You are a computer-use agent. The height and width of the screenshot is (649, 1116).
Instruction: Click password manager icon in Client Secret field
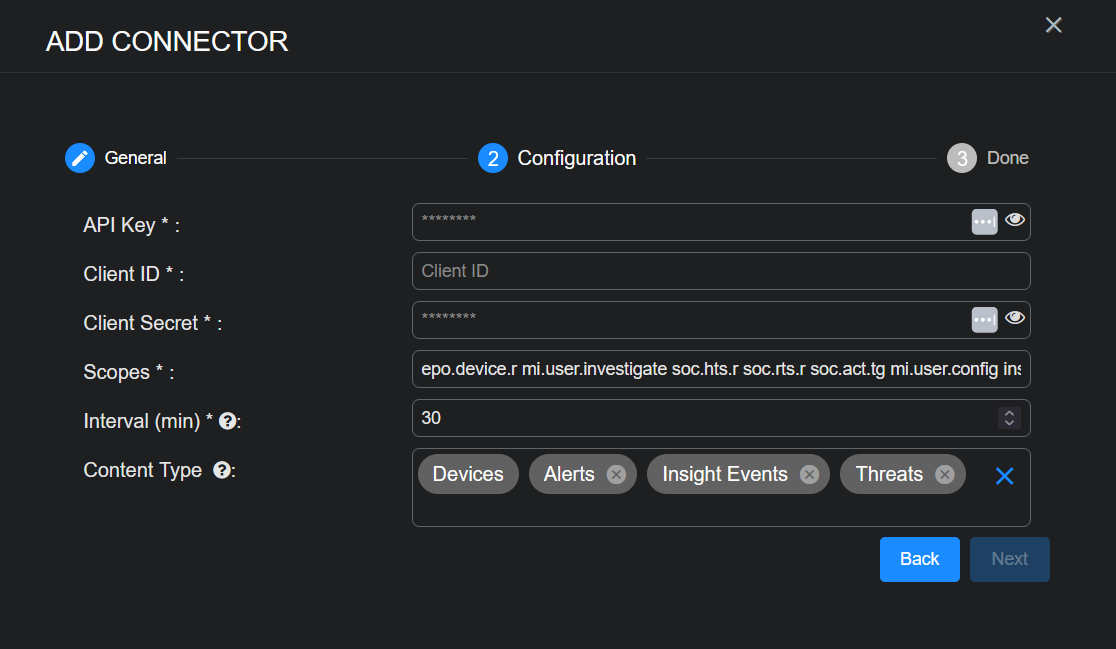[x=984, y=320]
